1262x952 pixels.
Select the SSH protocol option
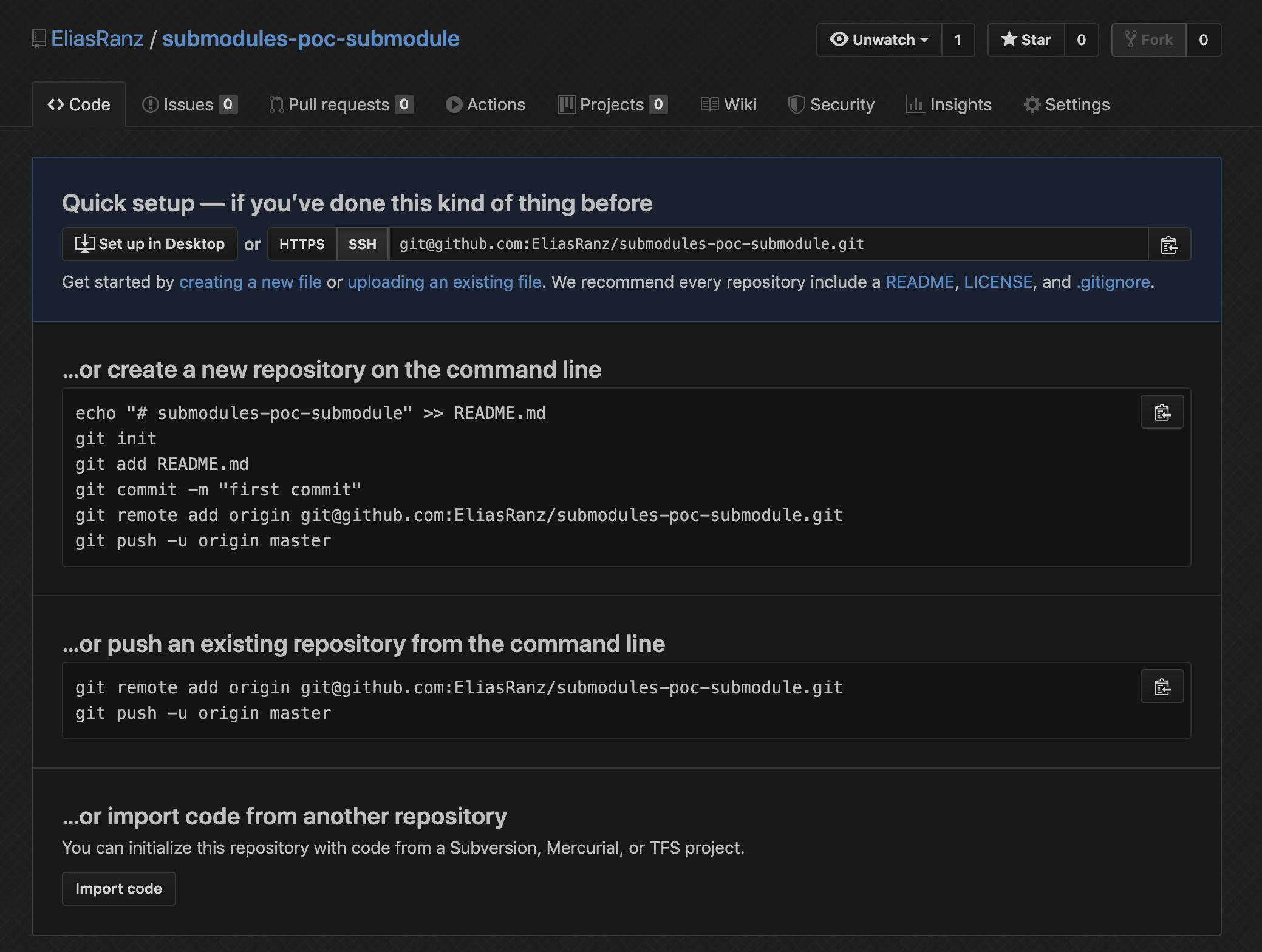tap(363, 244)
